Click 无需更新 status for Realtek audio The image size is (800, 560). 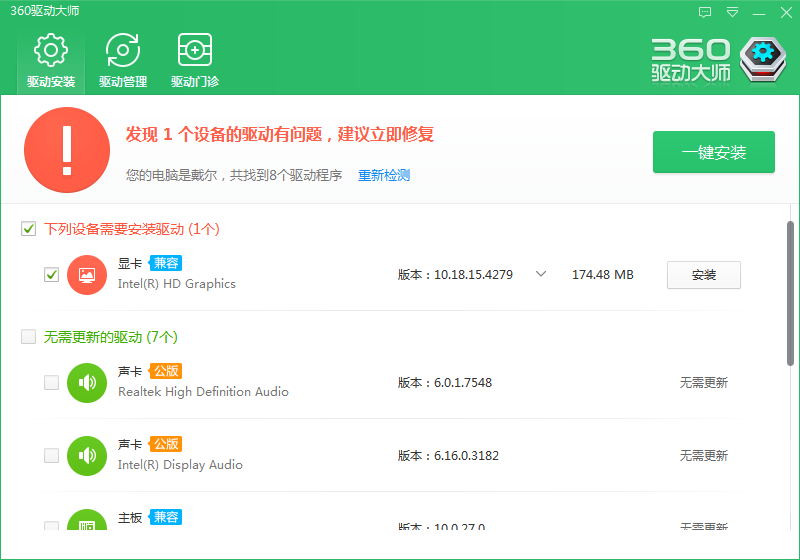point(704,383)
